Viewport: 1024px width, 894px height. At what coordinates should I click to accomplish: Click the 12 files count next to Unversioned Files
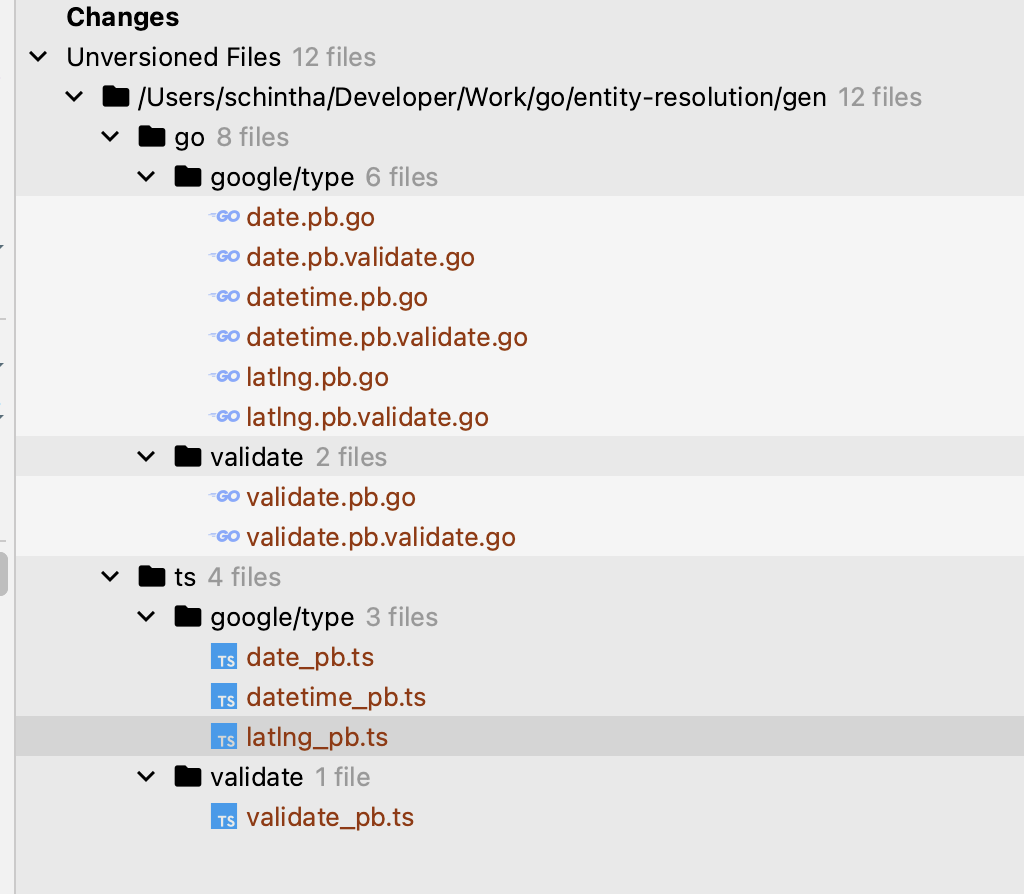(334, 57)
